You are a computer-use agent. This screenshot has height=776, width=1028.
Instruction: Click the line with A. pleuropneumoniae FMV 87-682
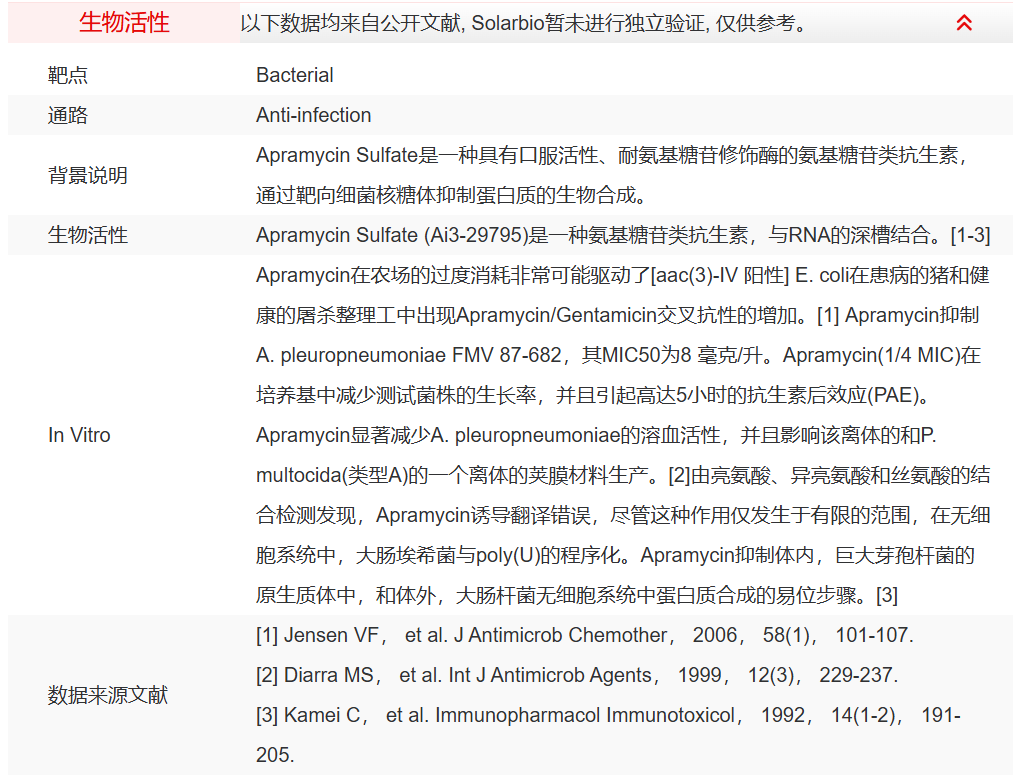tap(618, 355)
